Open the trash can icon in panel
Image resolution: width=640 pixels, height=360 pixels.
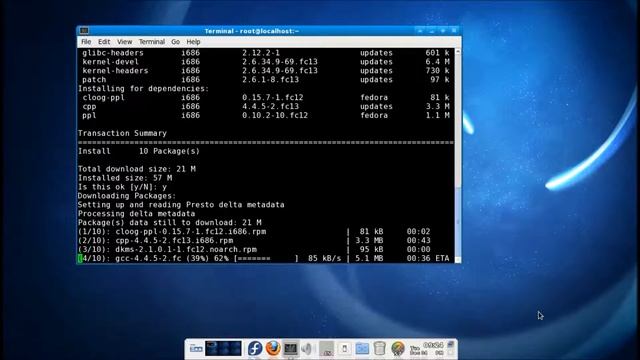point(380,348)
